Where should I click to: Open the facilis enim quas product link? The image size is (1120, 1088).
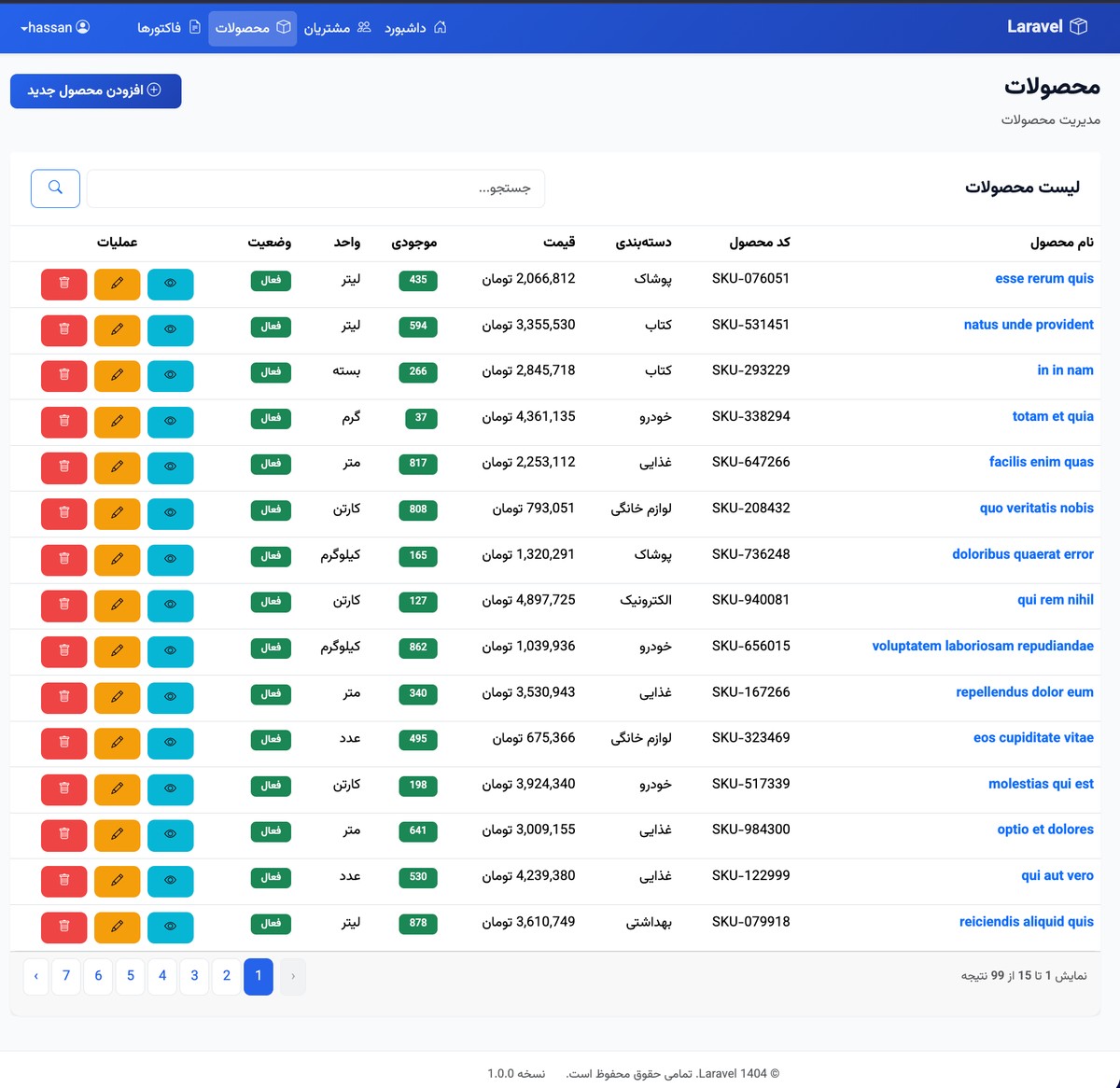[1042, 461]
